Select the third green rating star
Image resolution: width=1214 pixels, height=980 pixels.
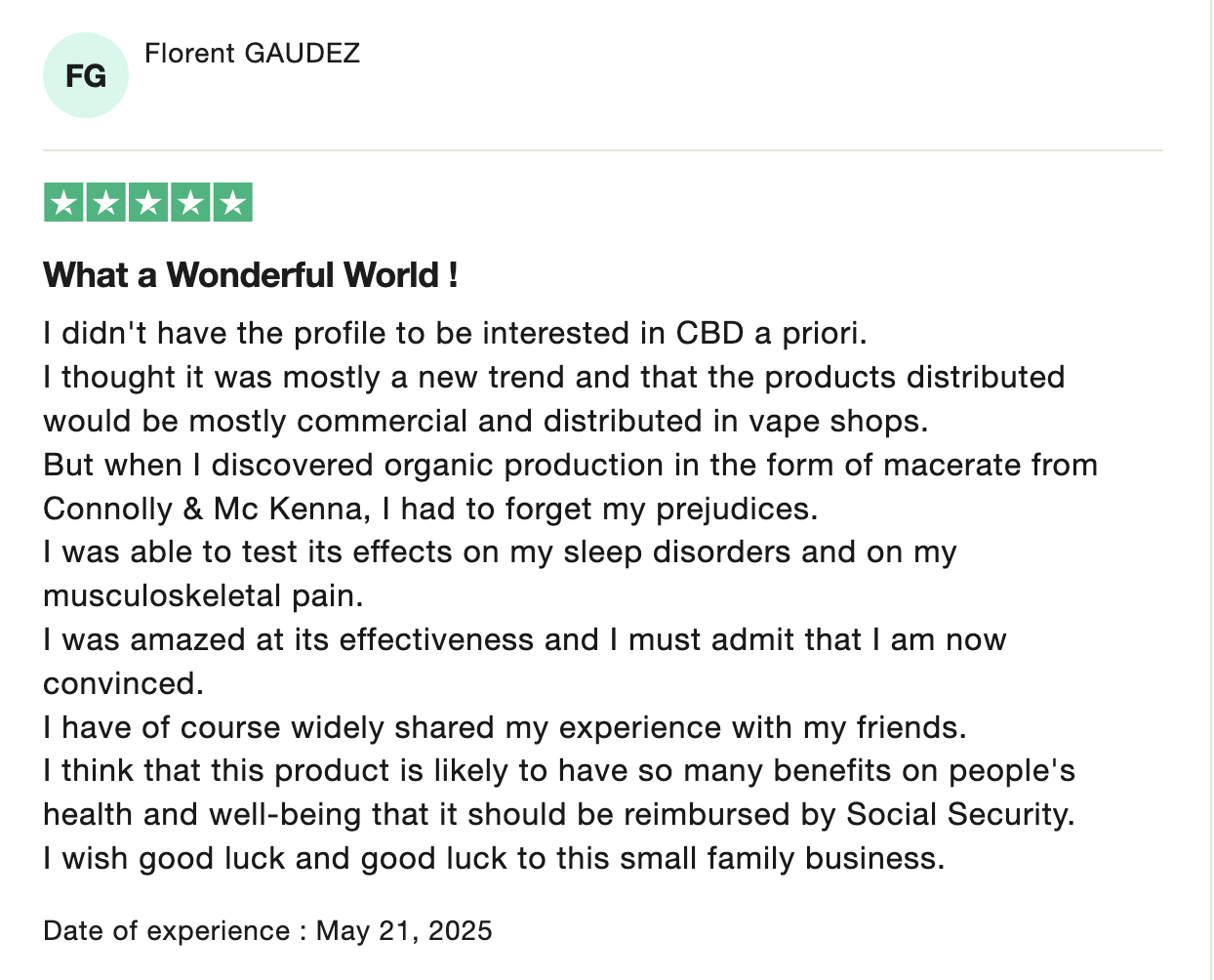click(147, 203)
